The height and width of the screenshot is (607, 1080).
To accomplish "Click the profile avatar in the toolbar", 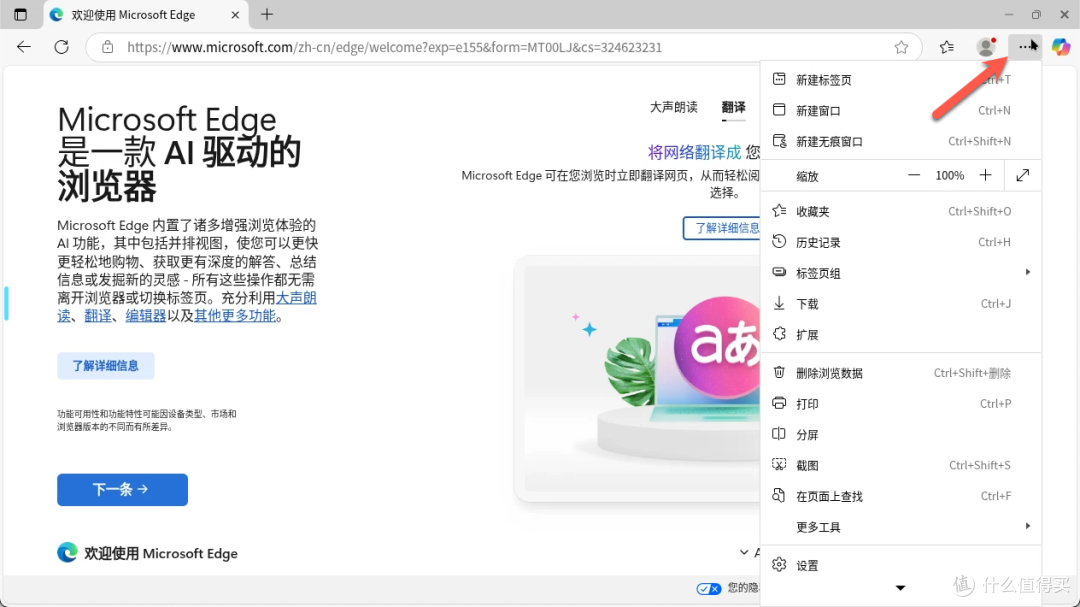I will [985, 46].
